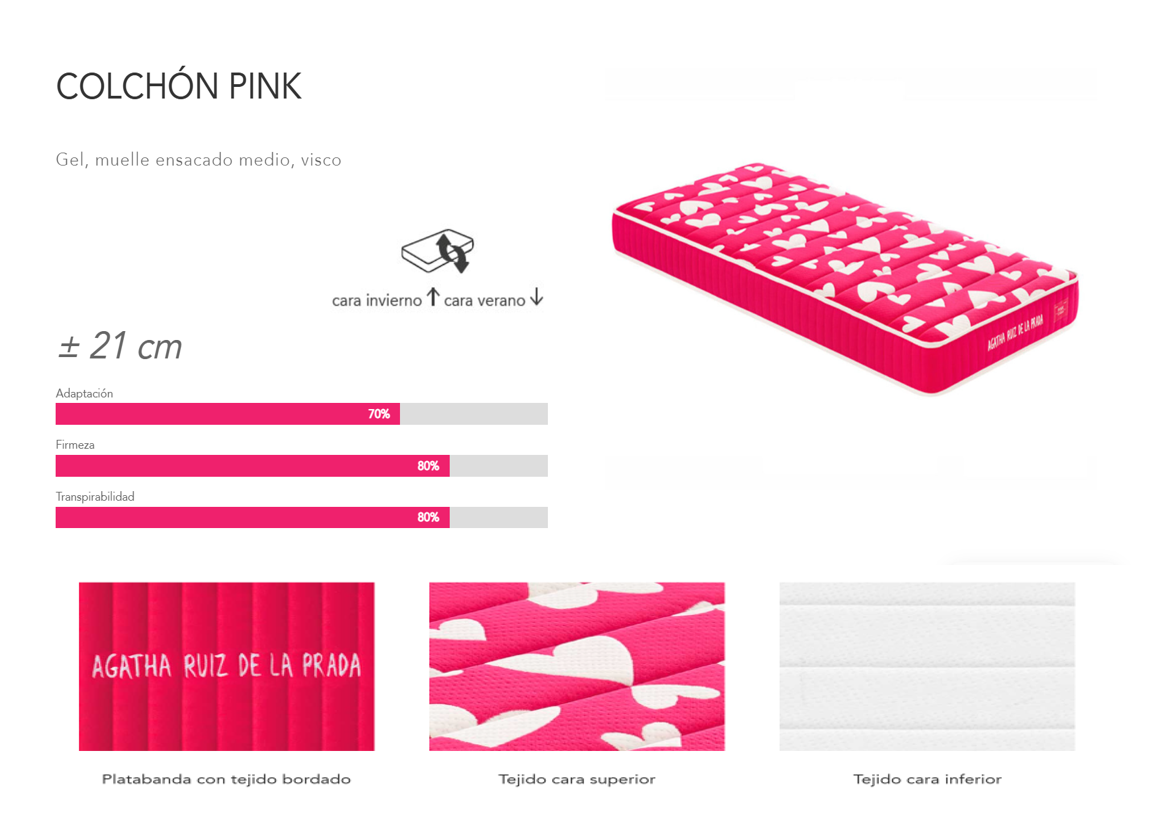This screenshot has height=813, width=1162.
Task: Click the Transpirabilidad 80% progress bar
Action: click(x=302, y=517)
